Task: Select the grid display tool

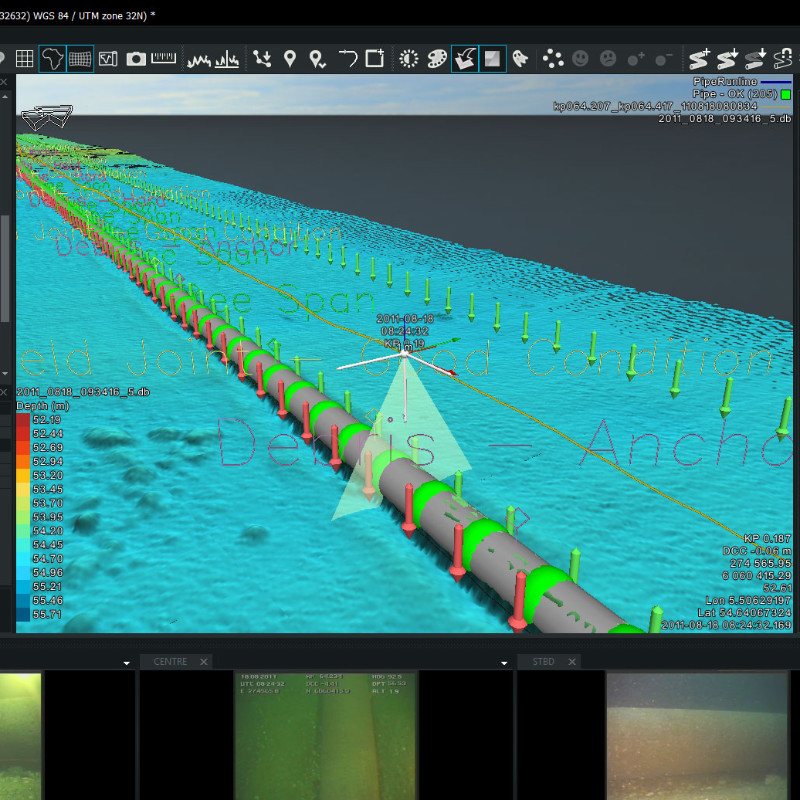Action: click(24, 58)
